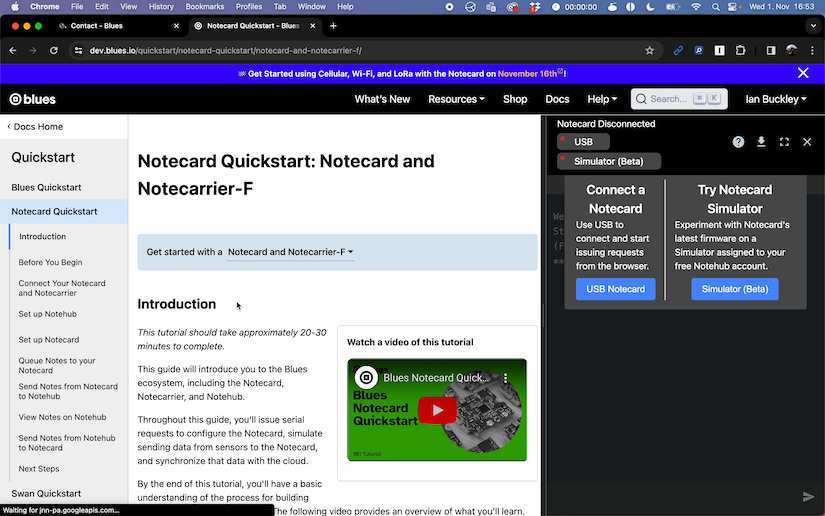This screenshot has width=825, height=516.
Task: Click the download icon in the Notecard panel
Action: (761, 142)
